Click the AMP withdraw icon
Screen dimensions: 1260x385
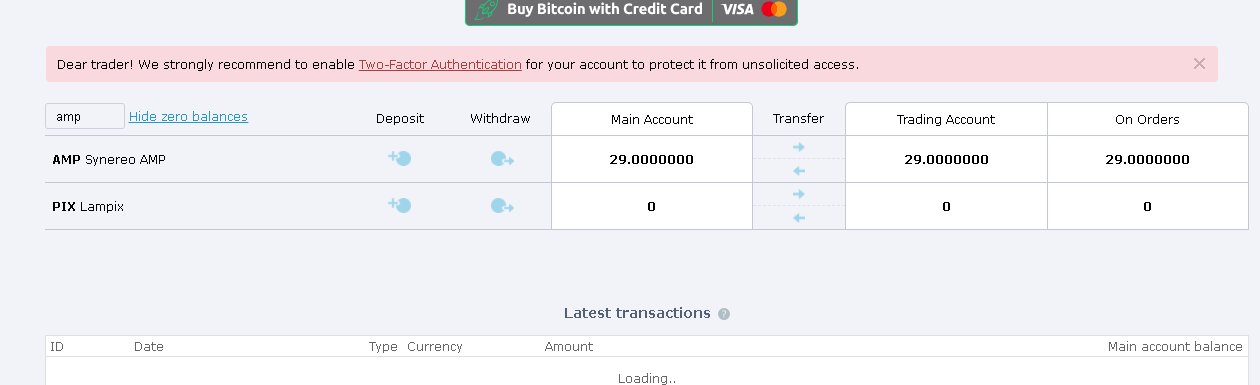[x=502, y=159]
